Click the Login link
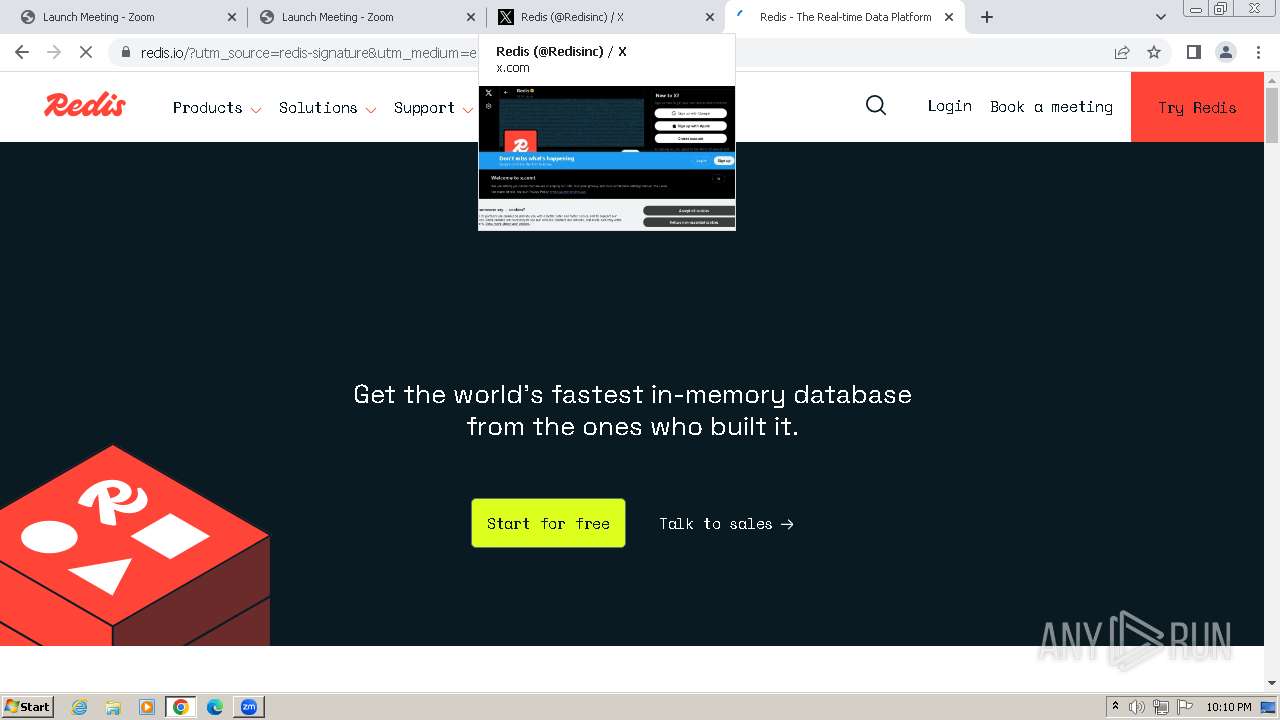The image size is (1280, 720). 949,106
